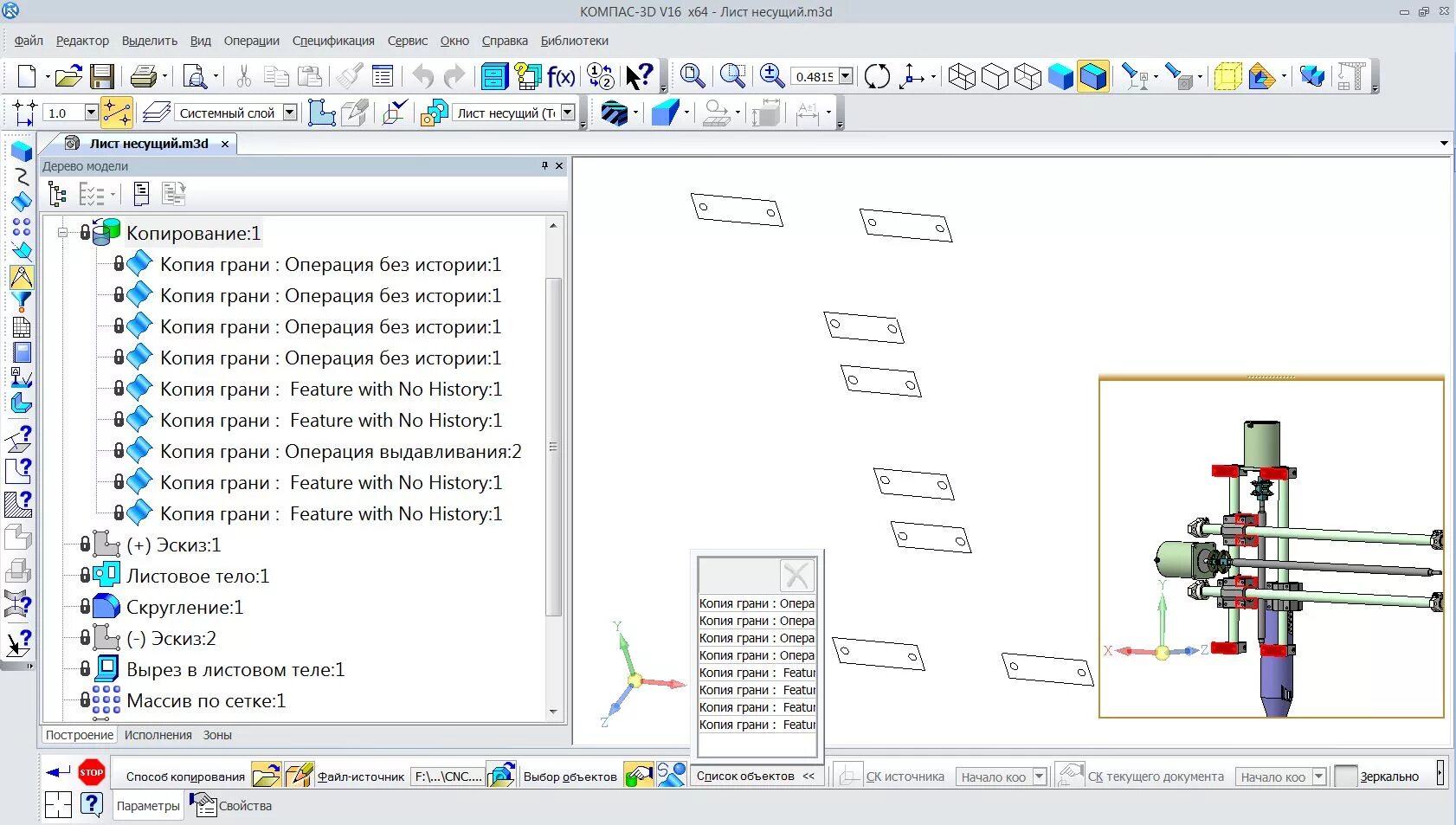Activate the What's This help cursor
The image size is (1456, 825).
tap(639, 76)
